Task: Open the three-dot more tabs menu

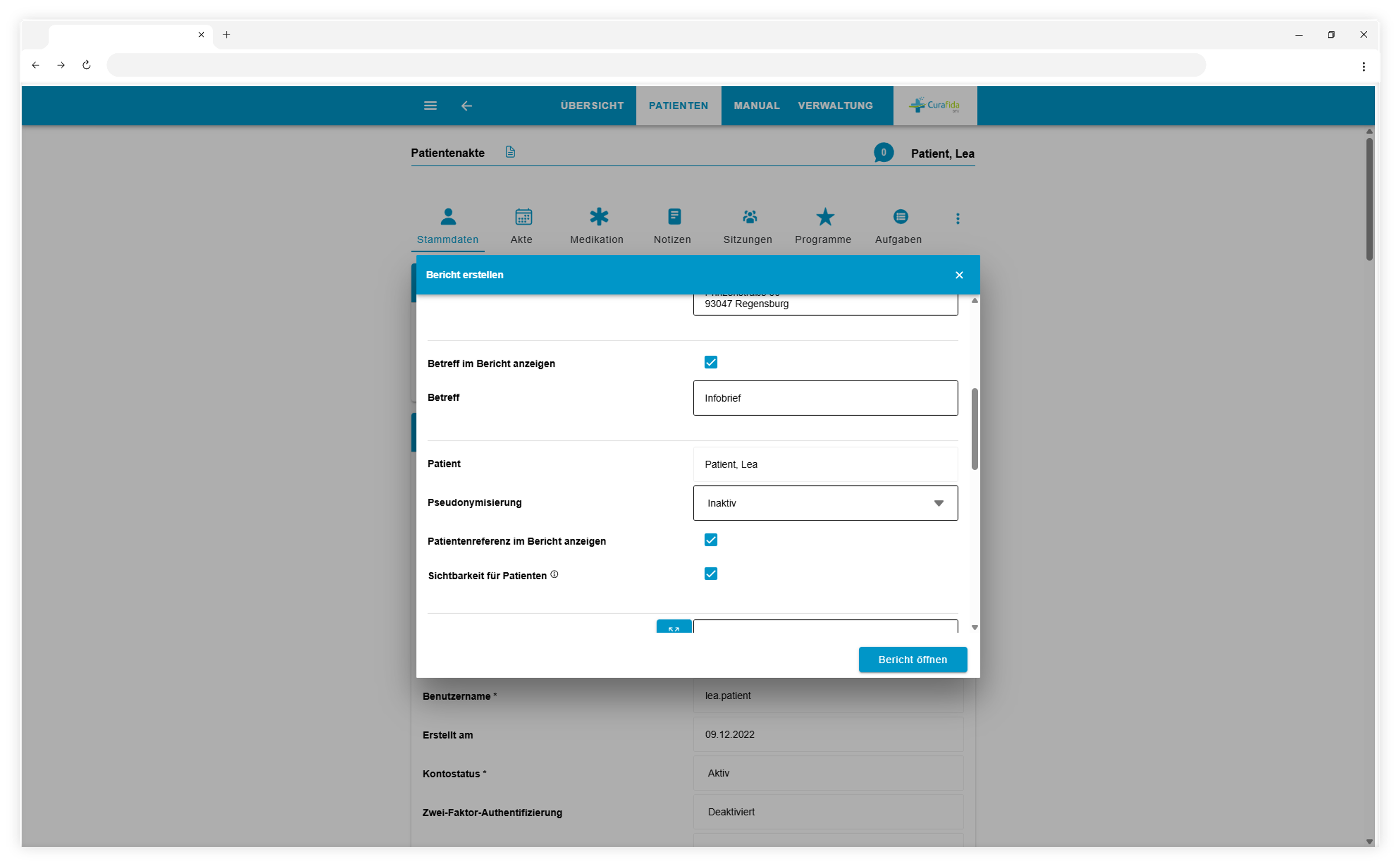Action: (x=957, y=218)
